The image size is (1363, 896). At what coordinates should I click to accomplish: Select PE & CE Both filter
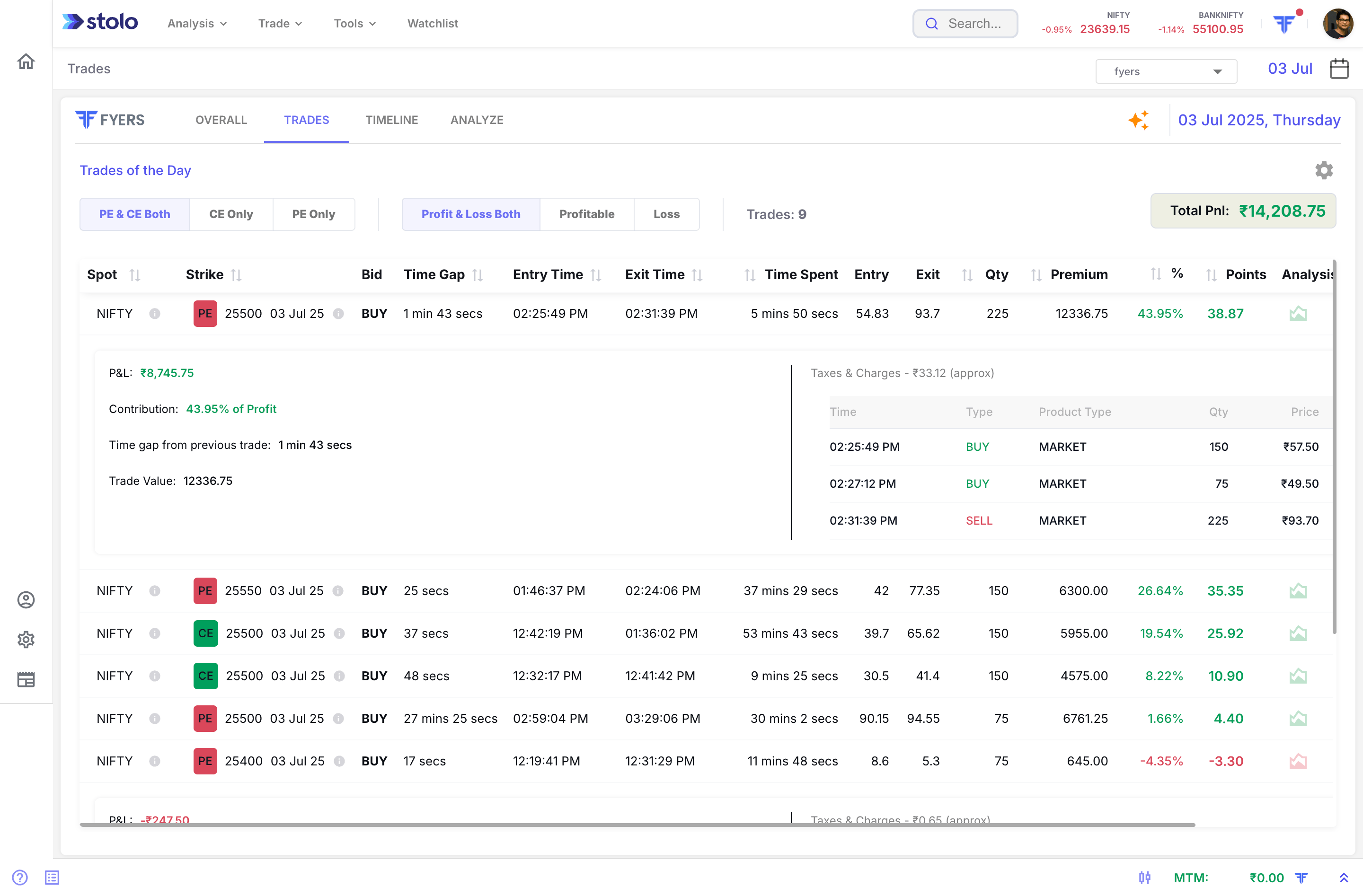point(134,214)
